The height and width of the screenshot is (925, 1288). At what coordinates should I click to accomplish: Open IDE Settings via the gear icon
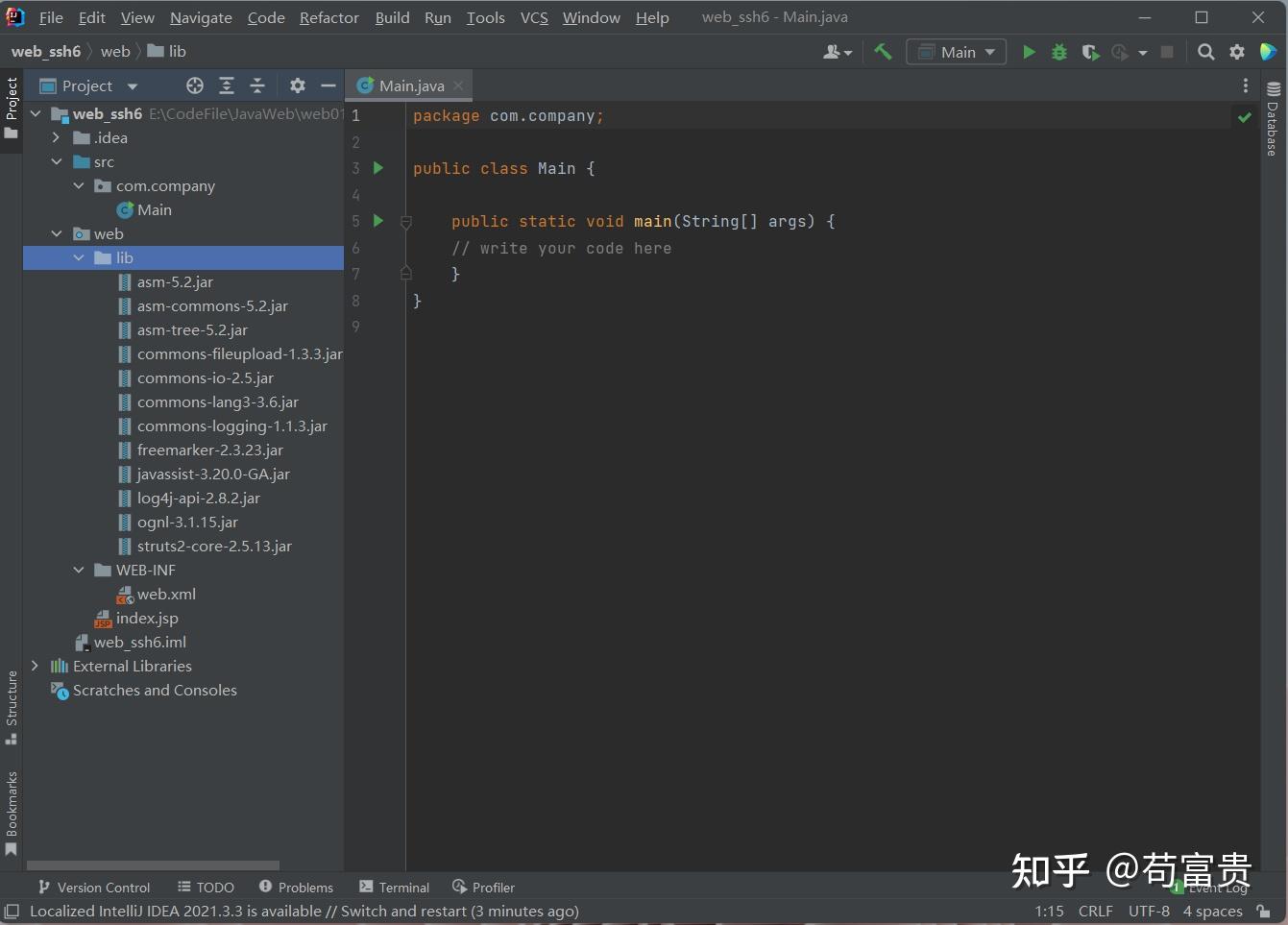[x=1237, y=52]
